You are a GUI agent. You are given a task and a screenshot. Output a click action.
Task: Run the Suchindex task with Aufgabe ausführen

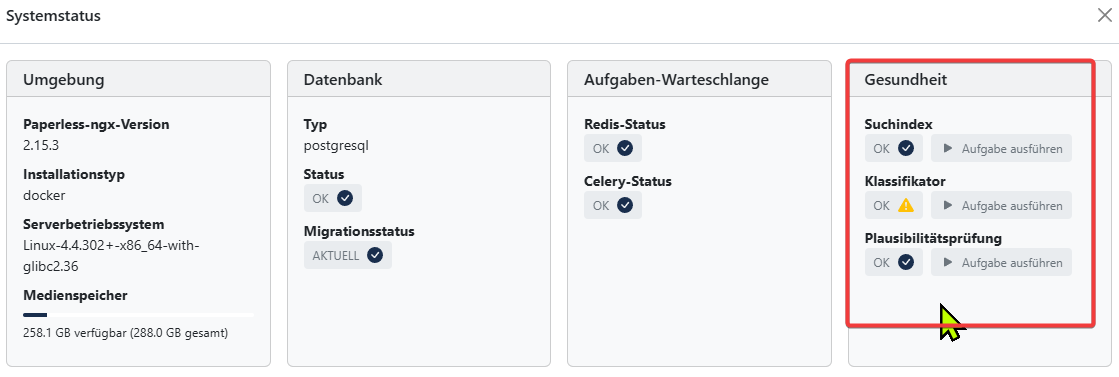tap(1001, 148)
